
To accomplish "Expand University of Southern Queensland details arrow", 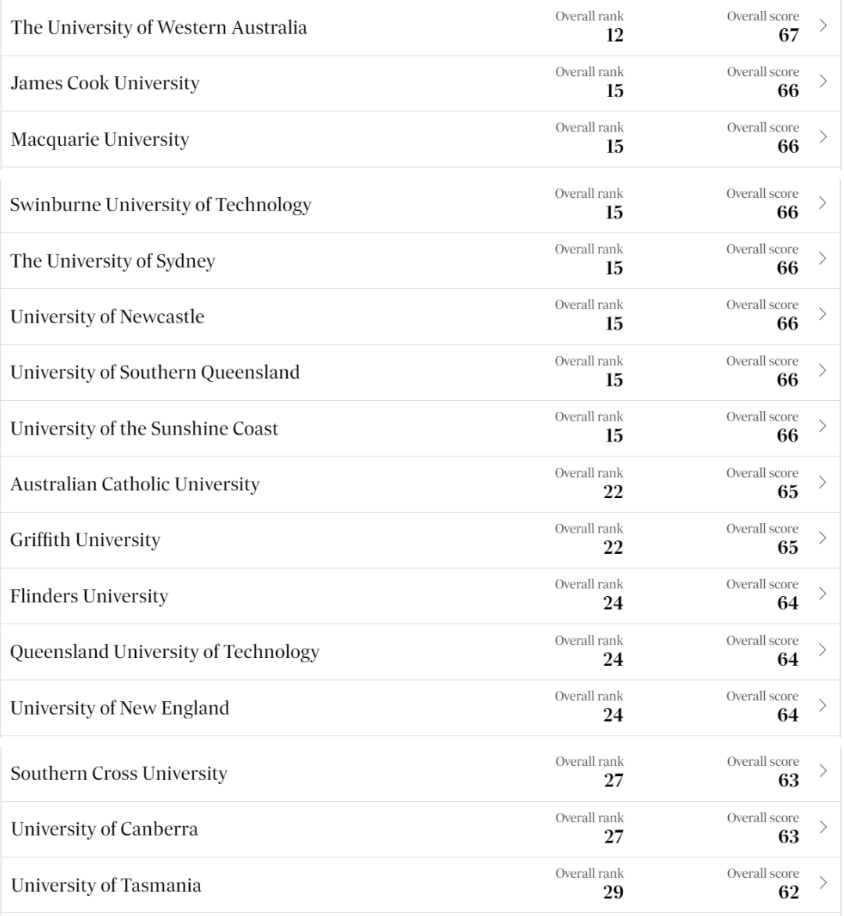I will [x=822, y=370].
